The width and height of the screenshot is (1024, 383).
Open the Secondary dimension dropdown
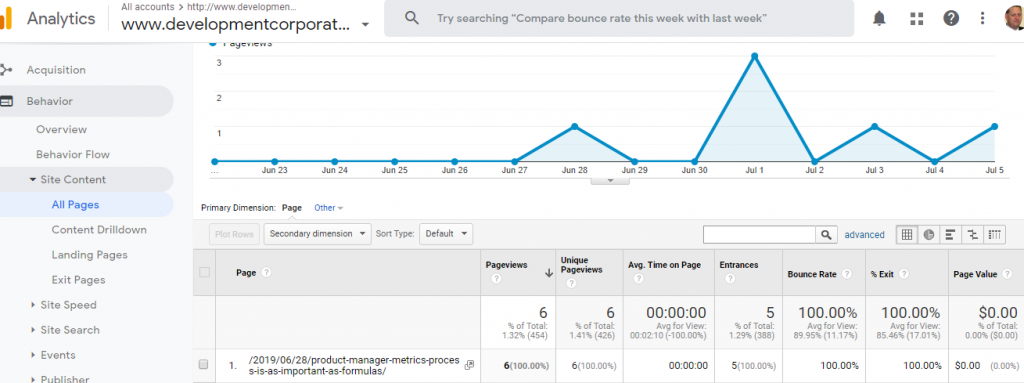click(317, 234)
